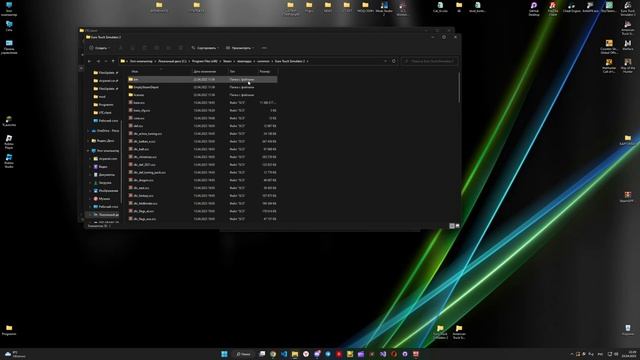Click the Copy icon in Explorer toolbar
This screenshot has height=360, width=640.
click(x=132, y=48)
